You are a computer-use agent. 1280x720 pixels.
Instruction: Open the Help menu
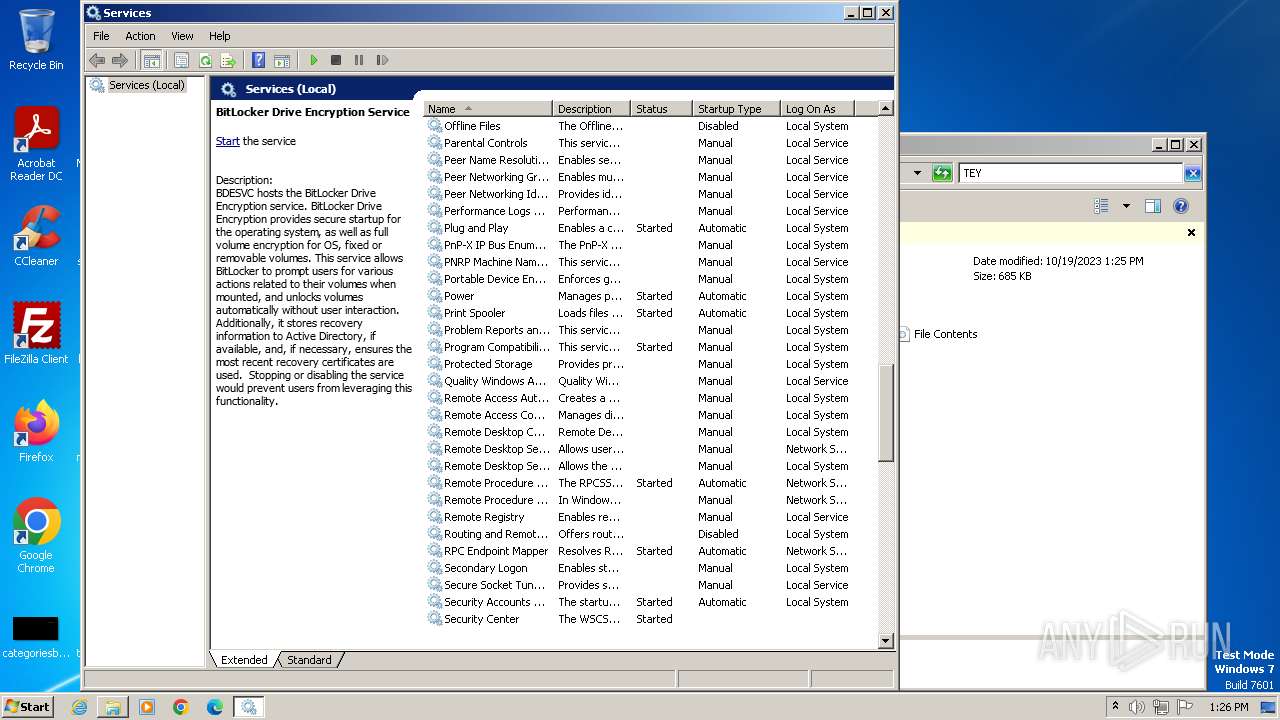219,36
